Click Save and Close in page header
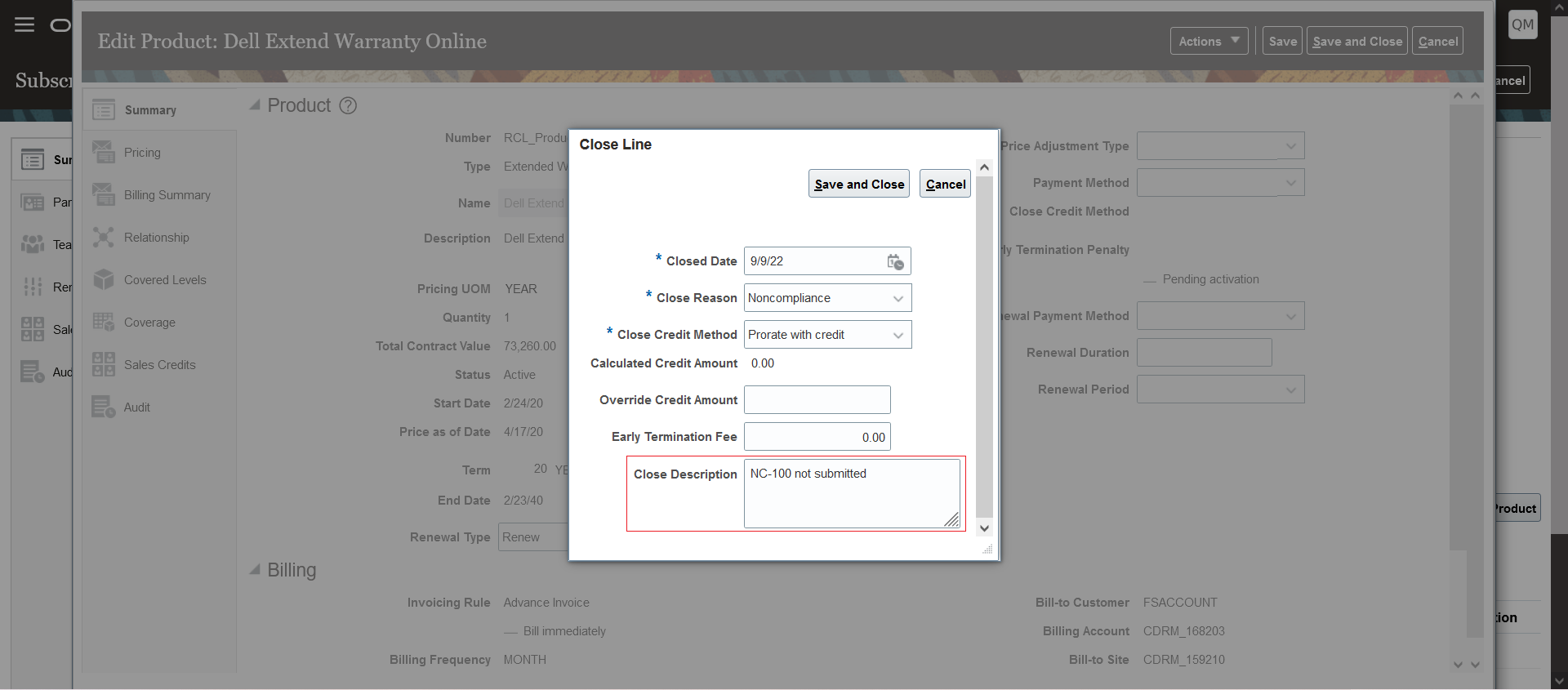 [1357, 41]
